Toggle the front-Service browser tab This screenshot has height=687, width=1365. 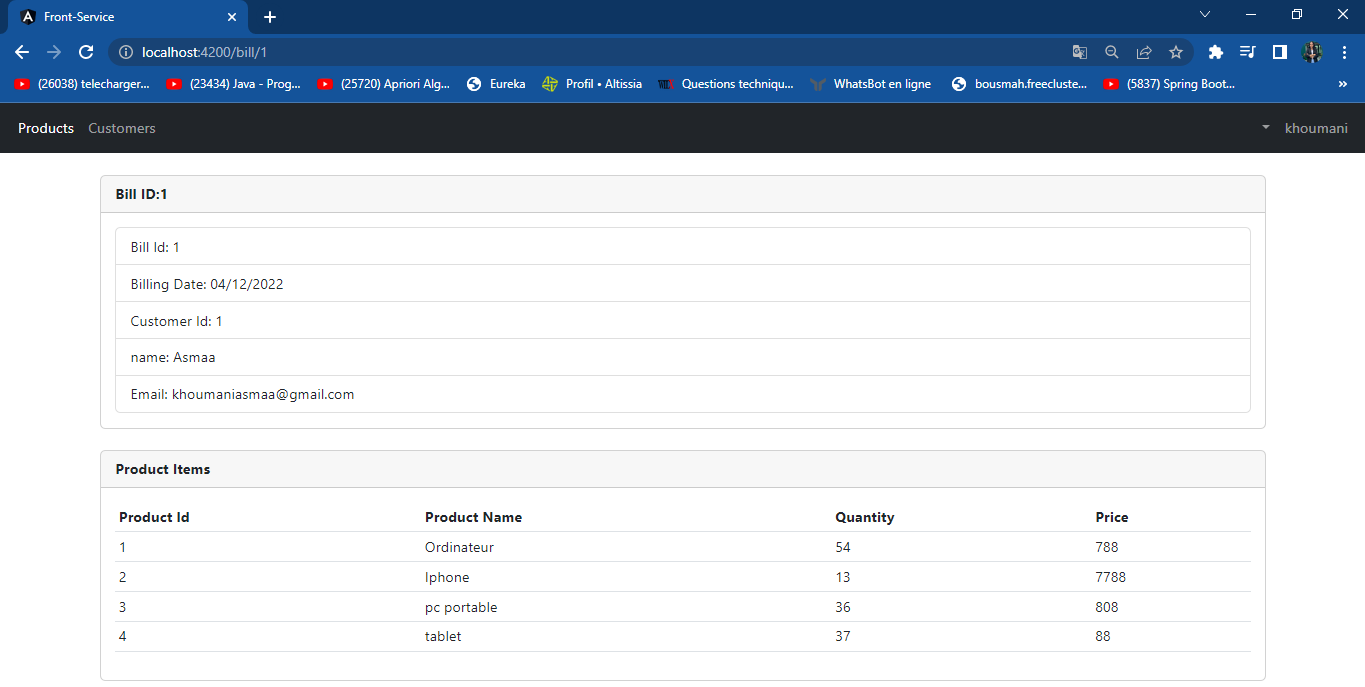120,16
